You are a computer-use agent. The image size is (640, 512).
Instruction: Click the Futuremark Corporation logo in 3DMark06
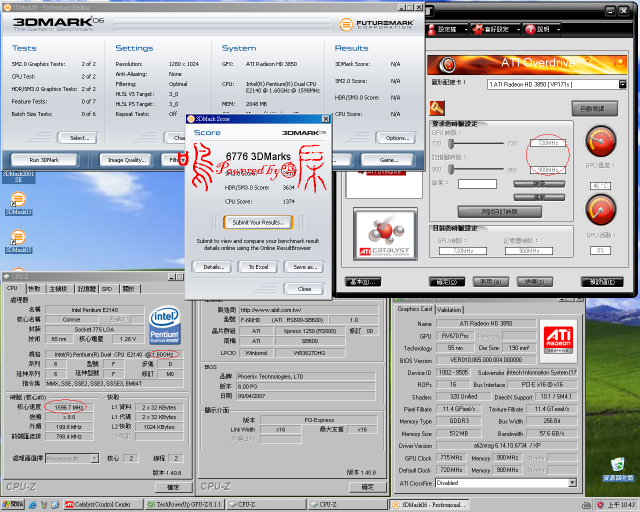376,25
